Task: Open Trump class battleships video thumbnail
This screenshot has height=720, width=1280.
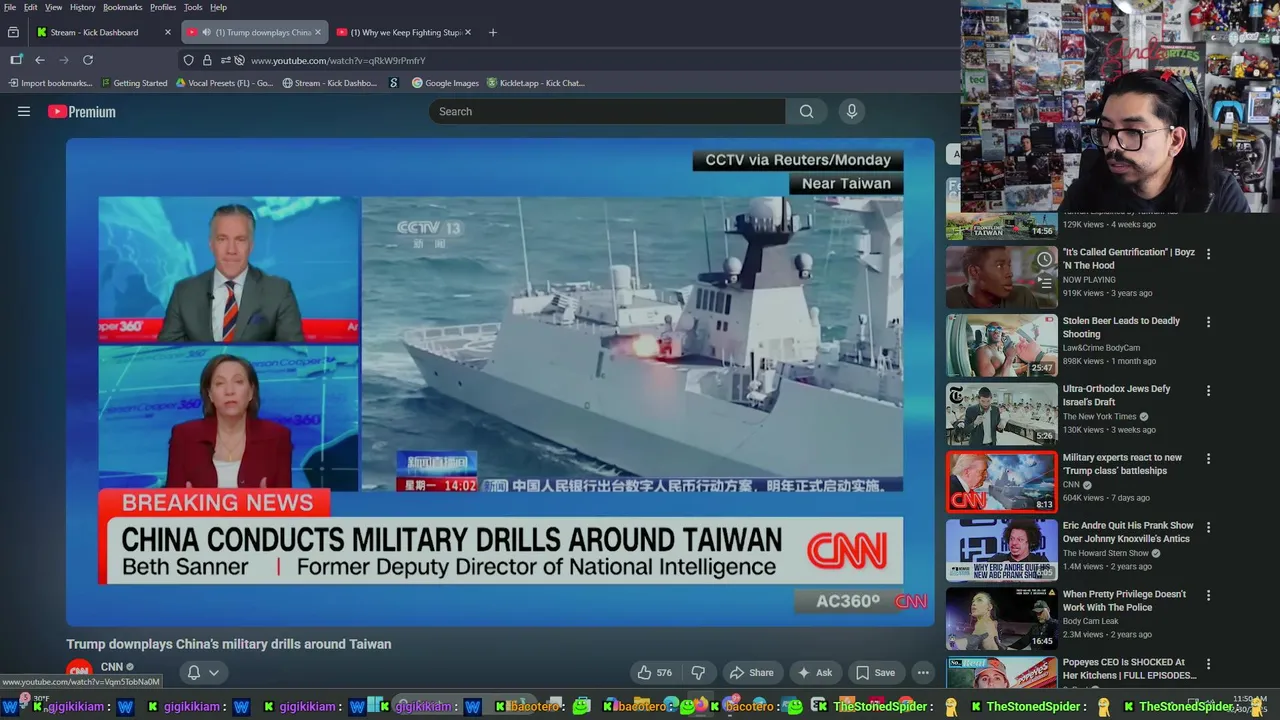Action: click(x=1001, y=482)
